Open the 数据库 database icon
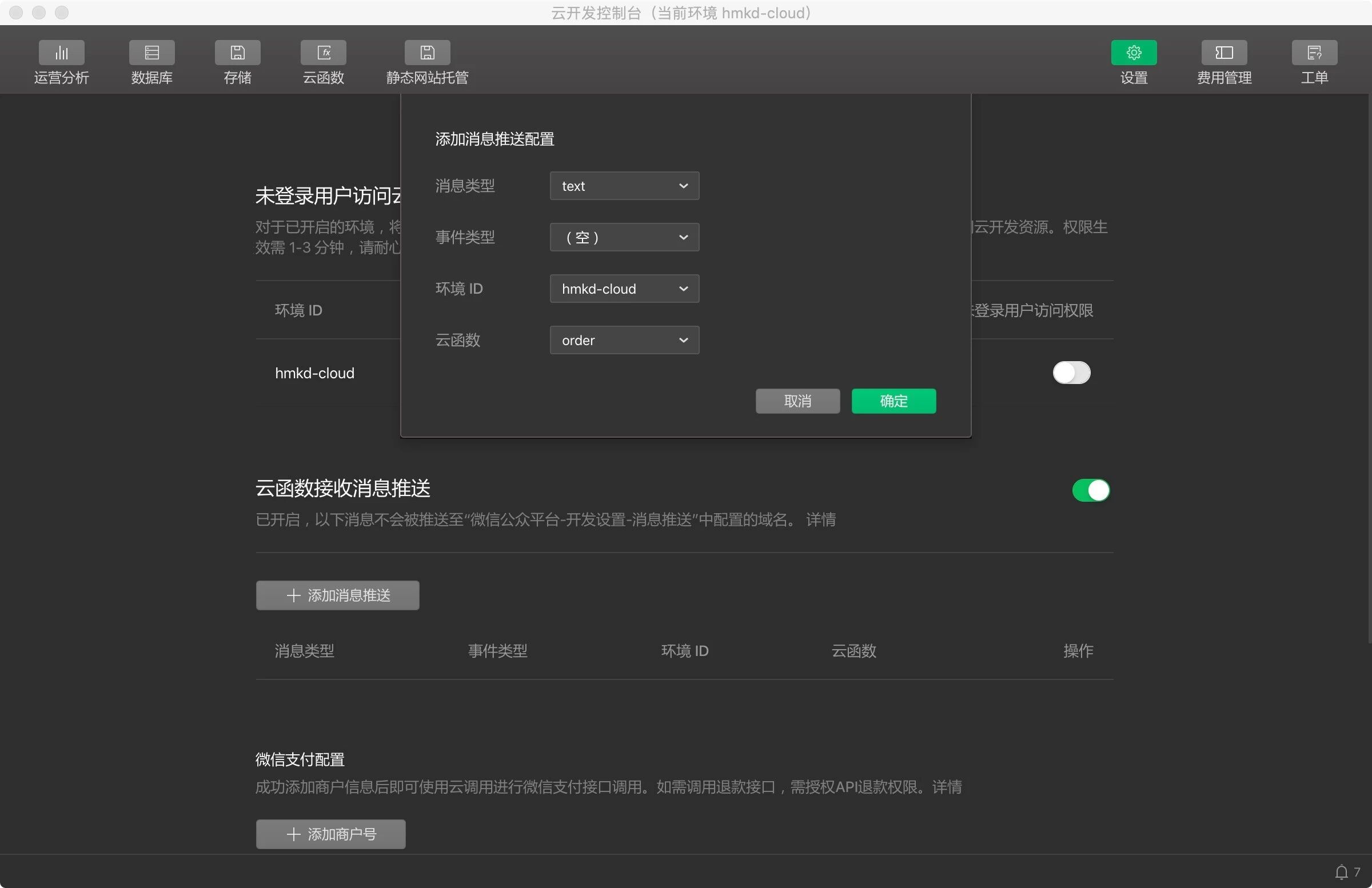Screen dimensions: 1372x888 [x=151, y=53]
